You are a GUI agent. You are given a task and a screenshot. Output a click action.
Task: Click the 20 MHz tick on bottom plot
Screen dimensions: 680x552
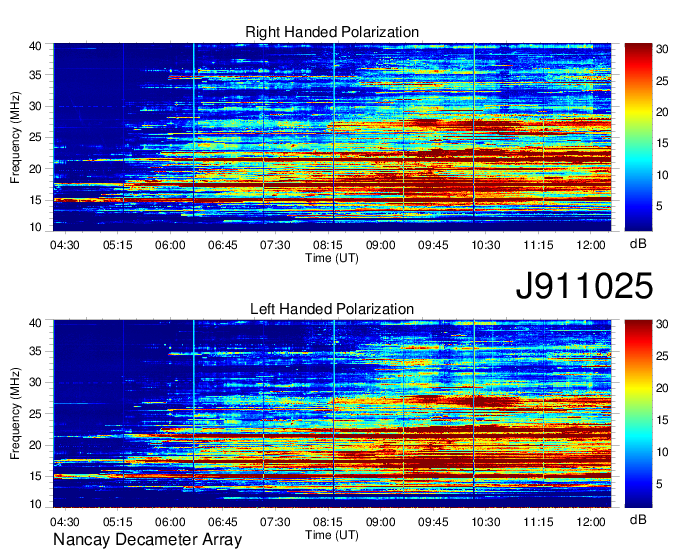(x=35, y=445)
